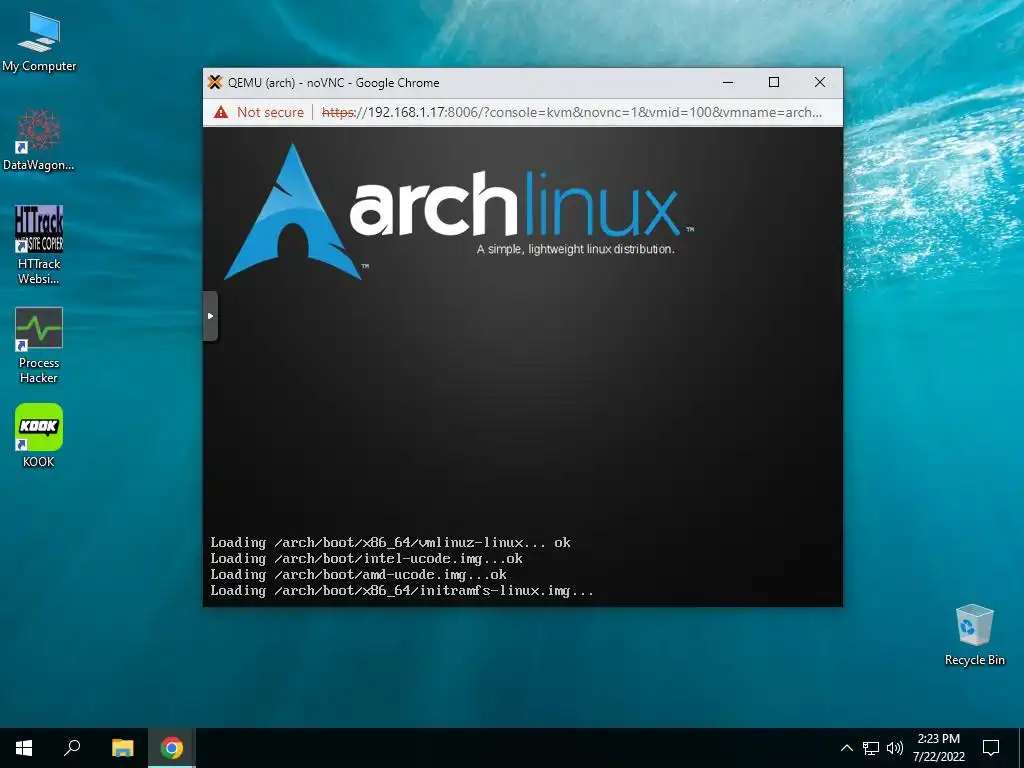Open the My Computer desktop icon
Image resolution: width=1024 pixels, height=768 pixels.
[x=39, y=43]
